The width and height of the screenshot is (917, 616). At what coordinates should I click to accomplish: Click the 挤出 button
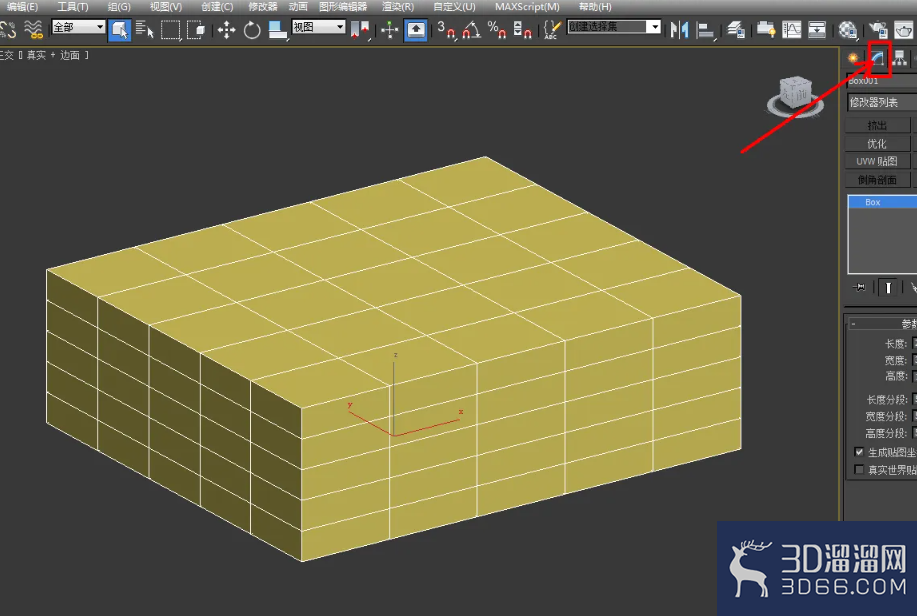(877, 123)
